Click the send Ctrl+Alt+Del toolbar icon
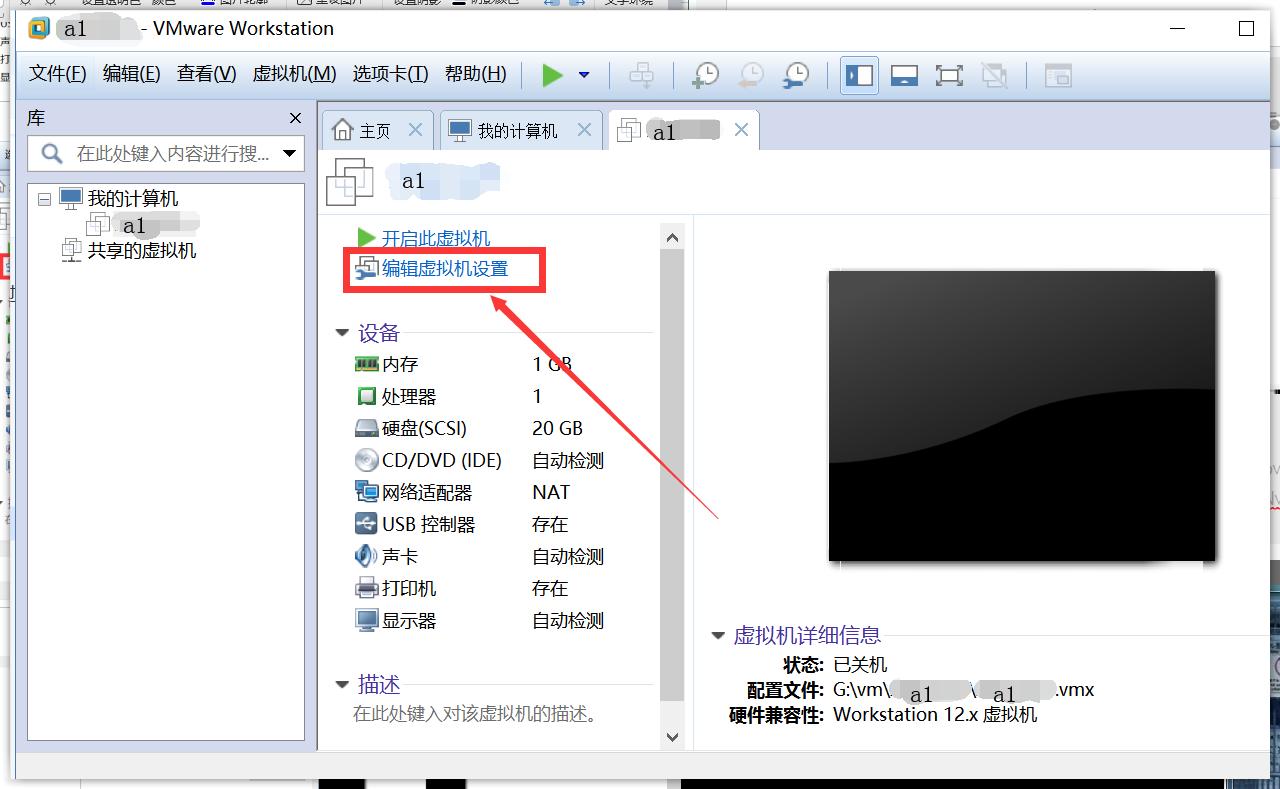 click(641, 75)
